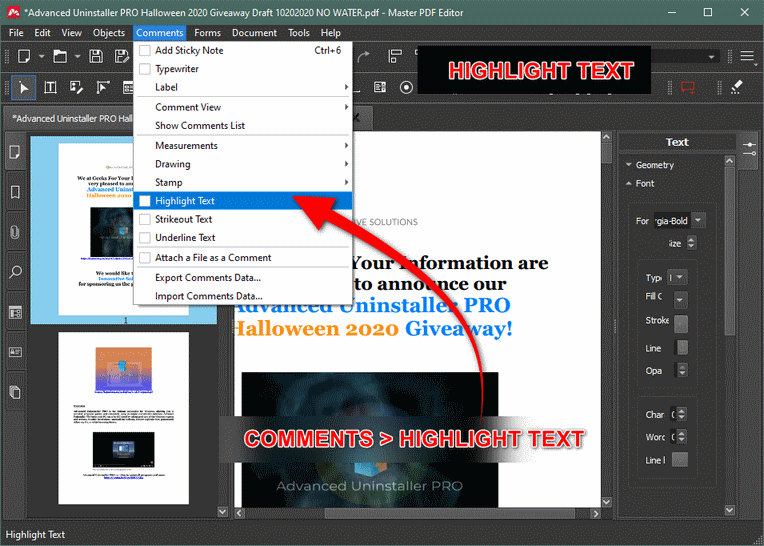Click the Line width field in Font section
The height and width of the screenshot is (546, 764).
click(x=682, y=348)
